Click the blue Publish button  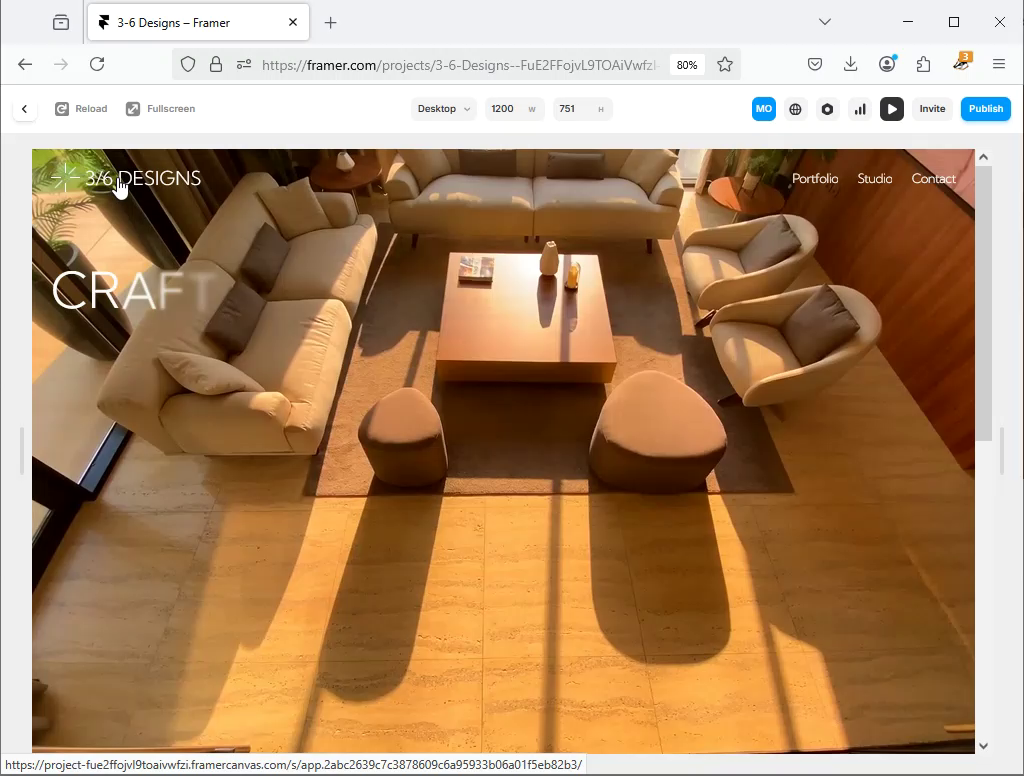click(x=986, y=108)
